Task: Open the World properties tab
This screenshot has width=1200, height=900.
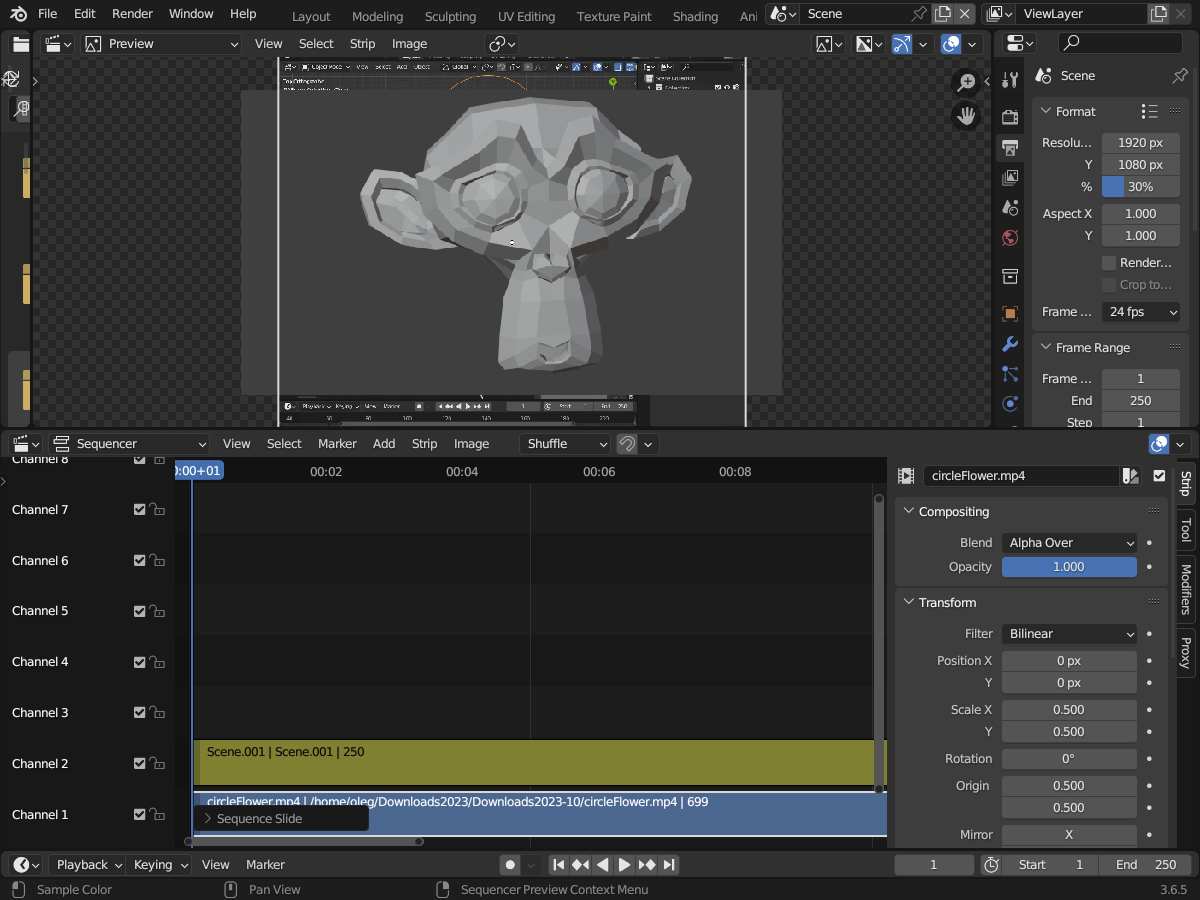Action: click(1010, 238)
